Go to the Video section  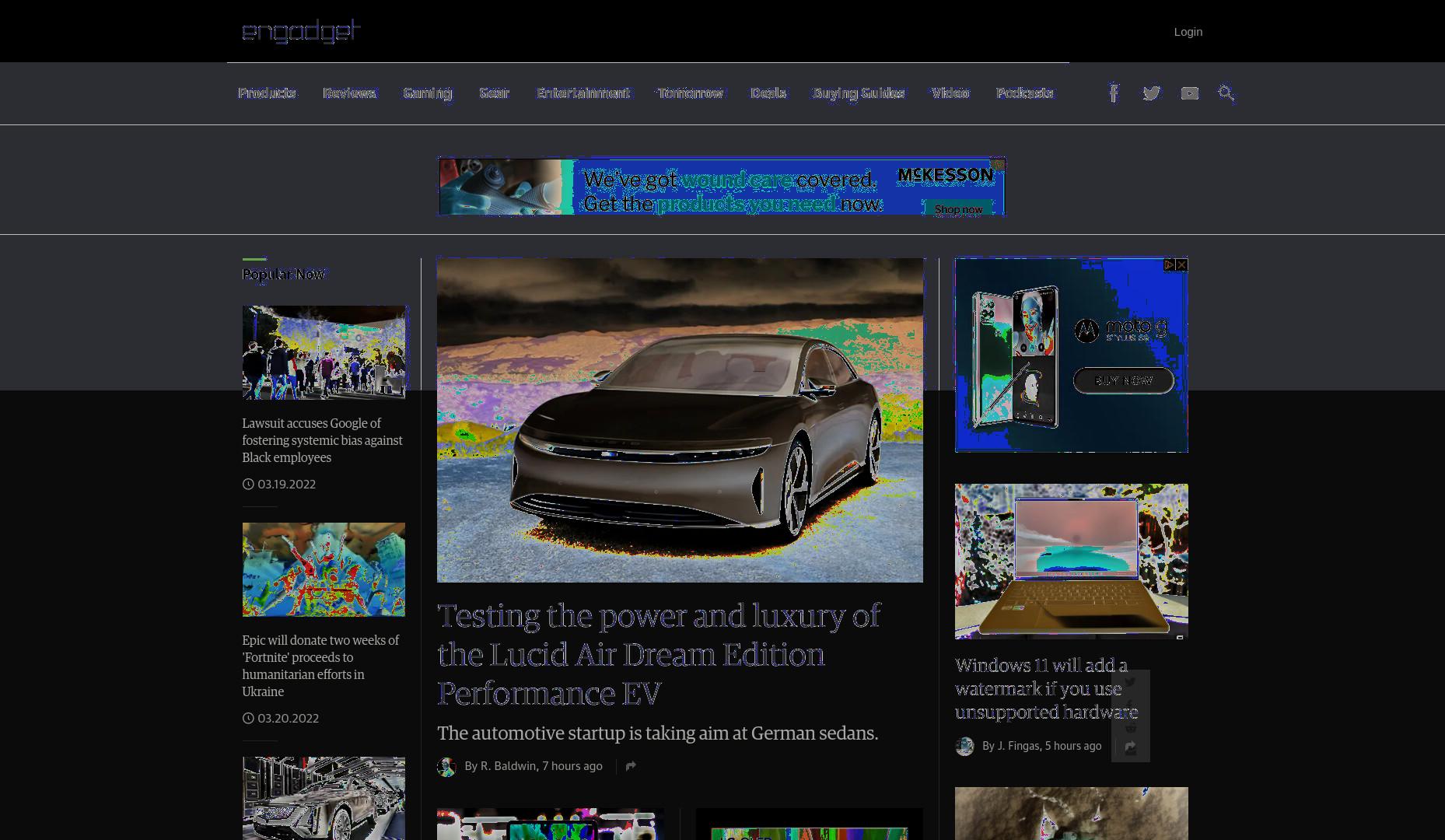tap(950, 93)
